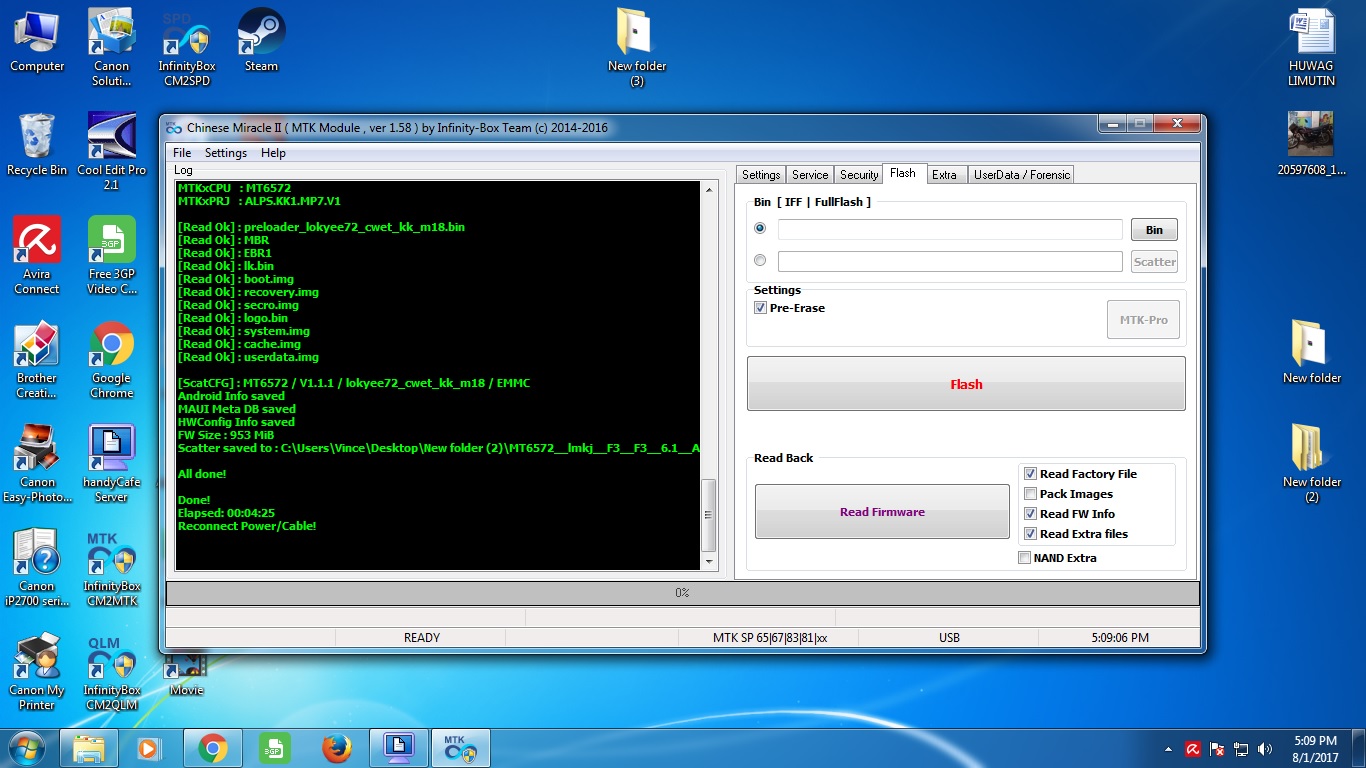Image resolution: width=1366 pixels, height=768 pixels.
Task: Click the MTK-Pro button
Action: (1143, 320)
